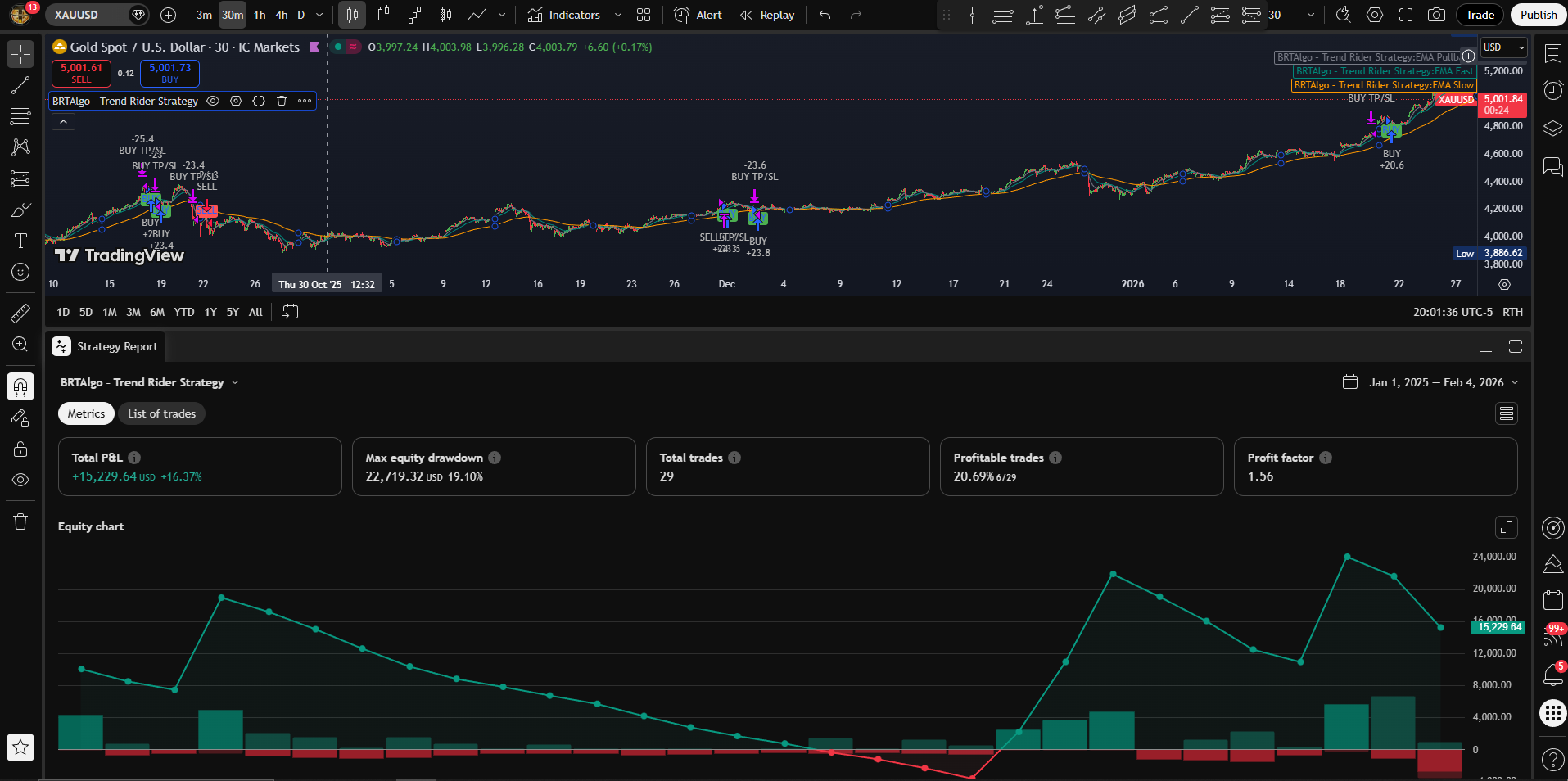Select the 1h timeframe

[260, 15]
